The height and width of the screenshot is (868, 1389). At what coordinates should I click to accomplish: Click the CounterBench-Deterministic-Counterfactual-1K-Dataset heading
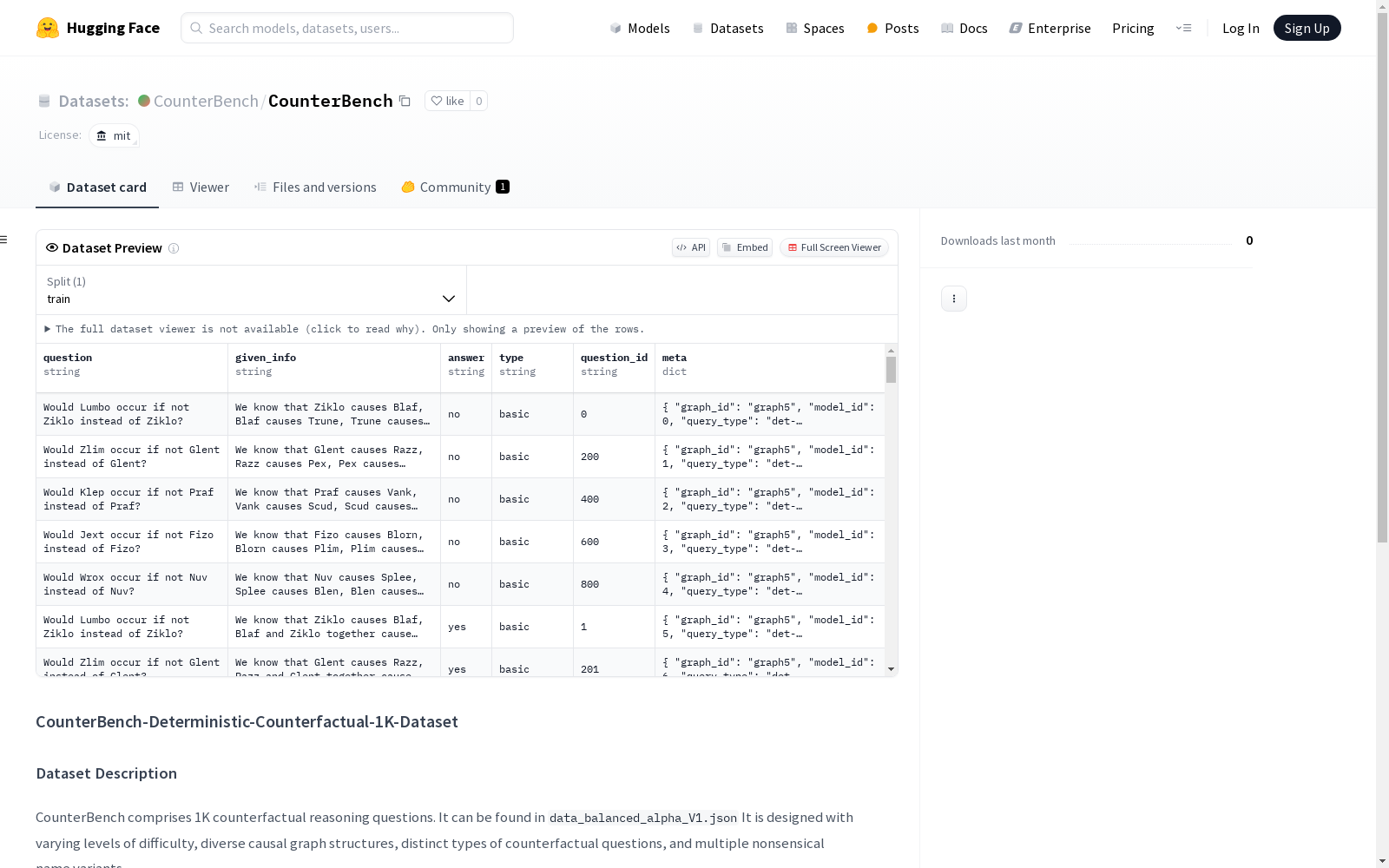(247, 722)
